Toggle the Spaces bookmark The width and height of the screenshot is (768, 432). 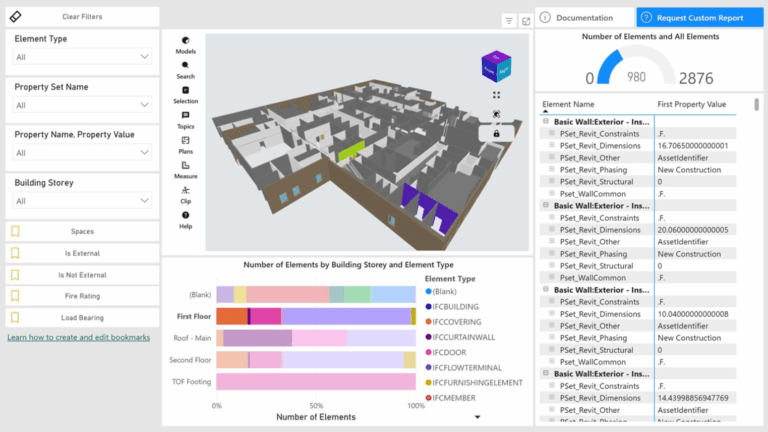pyautogui.click(x=82, y=231)
